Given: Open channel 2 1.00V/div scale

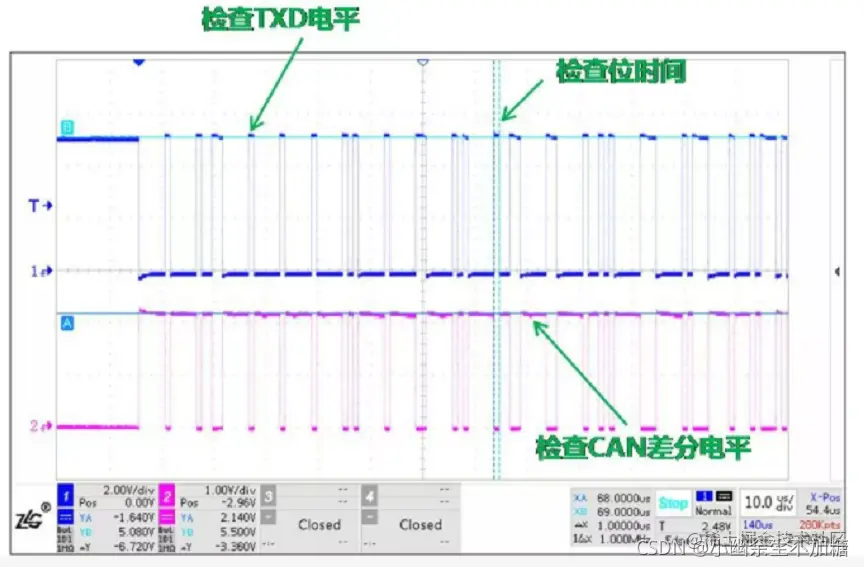Looking at the screenshot, I should (230, 490).
